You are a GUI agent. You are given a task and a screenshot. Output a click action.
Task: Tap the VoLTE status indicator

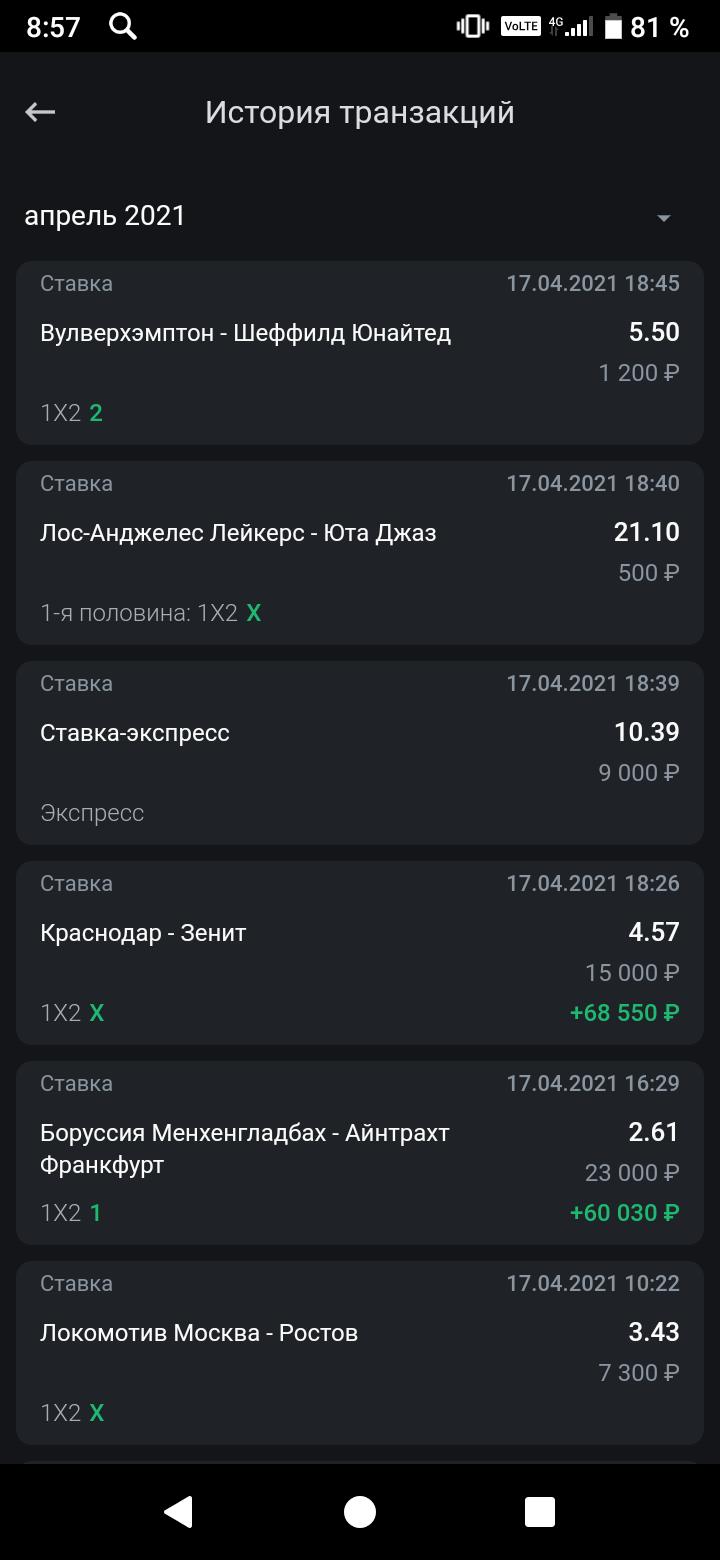tap(521, 27)
